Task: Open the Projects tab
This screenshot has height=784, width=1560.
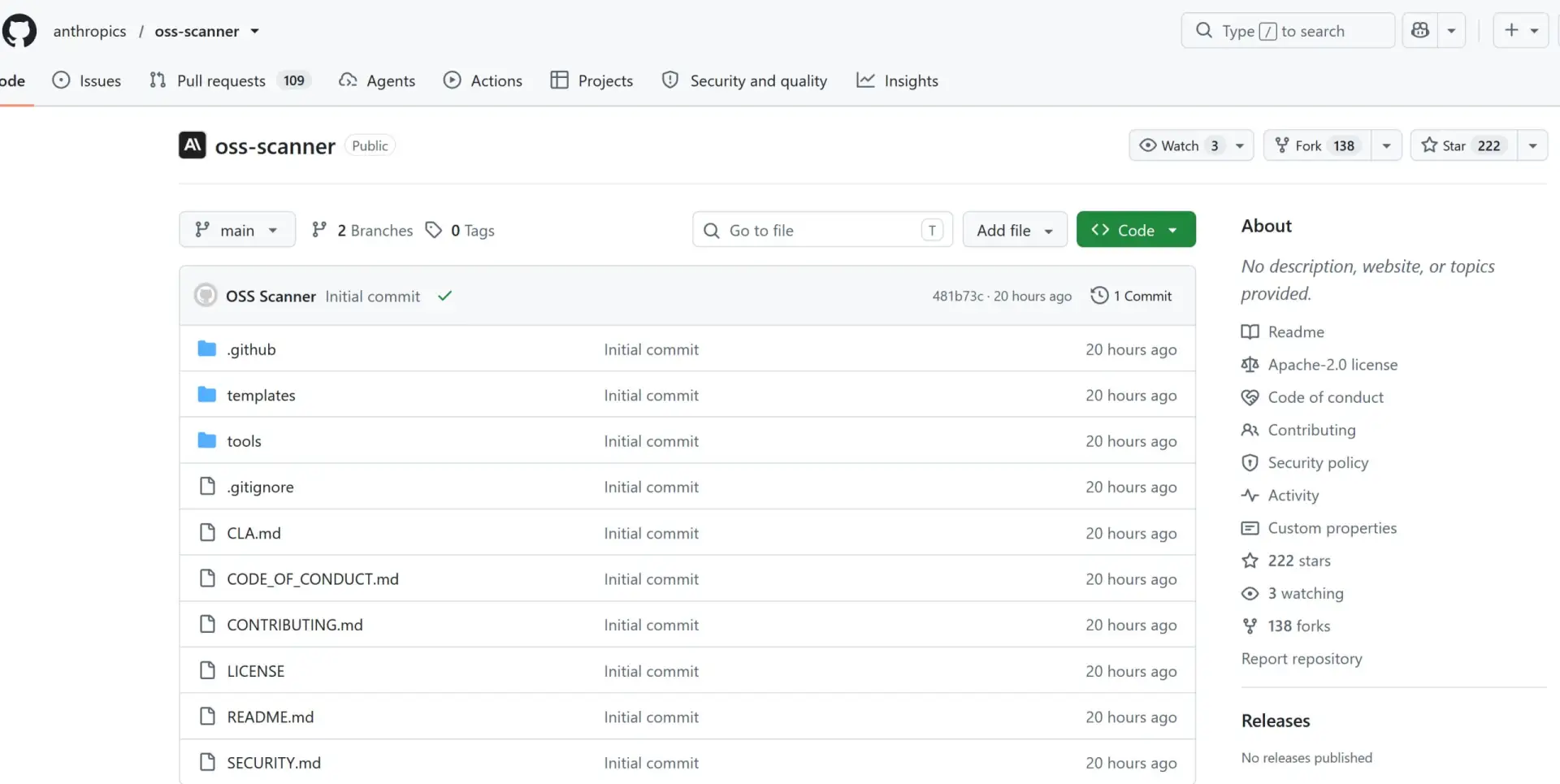Action: [591, 80]
